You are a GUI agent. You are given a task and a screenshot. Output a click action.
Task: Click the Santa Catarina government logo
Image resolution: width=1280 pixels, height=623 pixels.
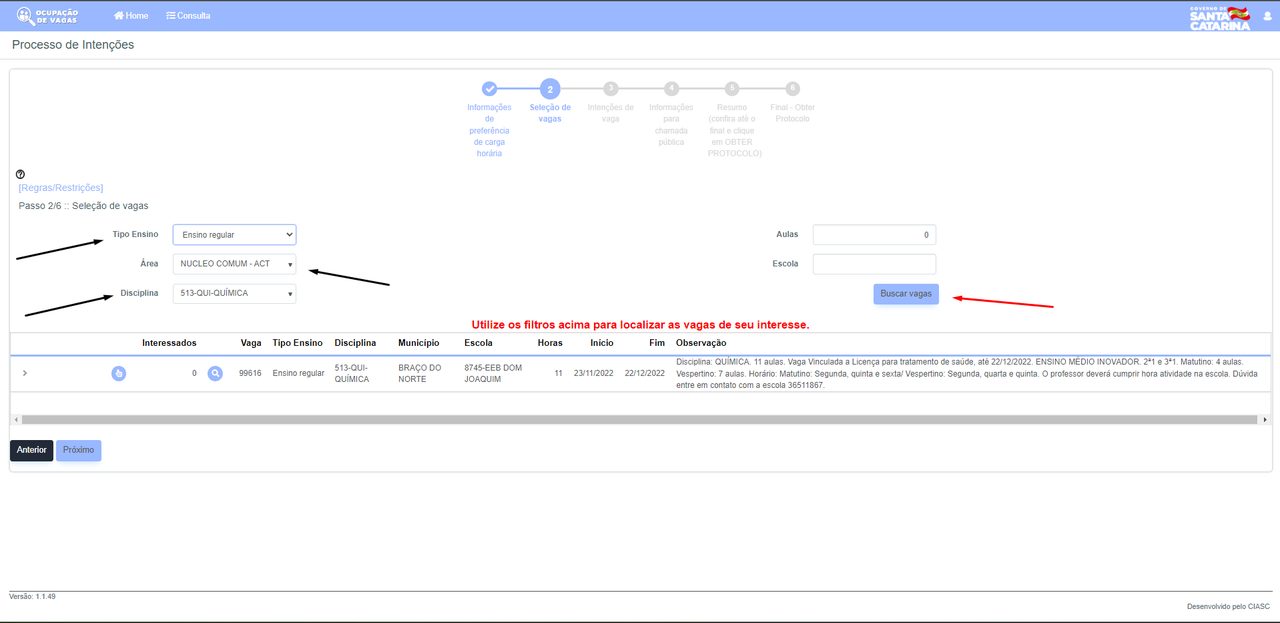(1220, 17)
